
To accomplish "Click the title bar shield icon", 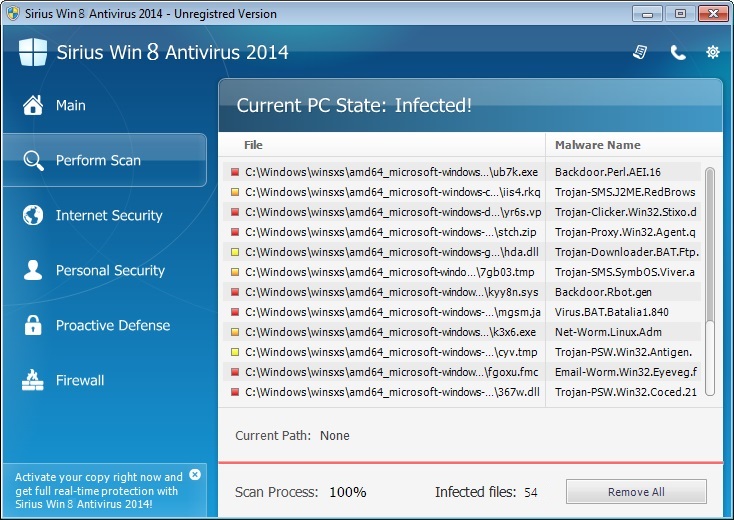I will pyautogui.click(x=13, y=13).
